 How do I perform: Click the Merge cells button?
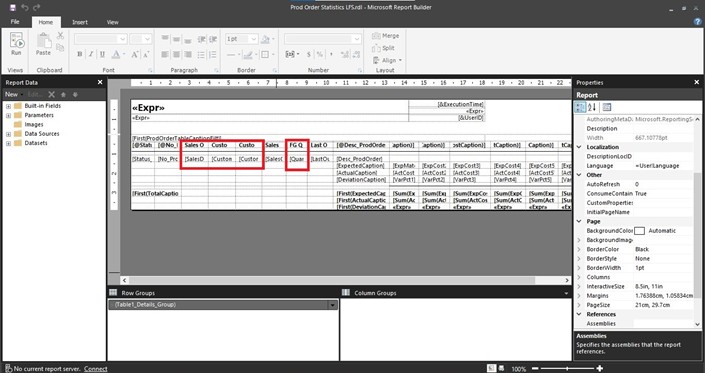click(x=386, y=36)
